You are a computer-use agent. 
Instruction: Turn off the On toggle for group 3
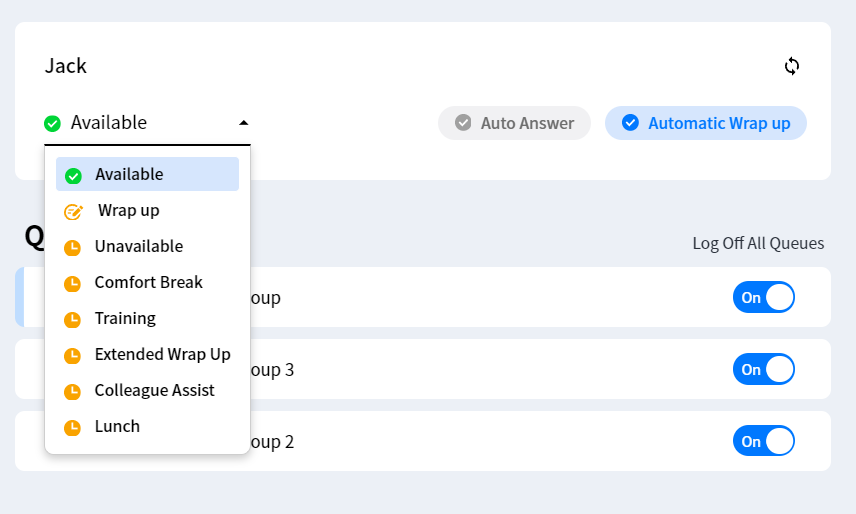(x=764, y=369)
